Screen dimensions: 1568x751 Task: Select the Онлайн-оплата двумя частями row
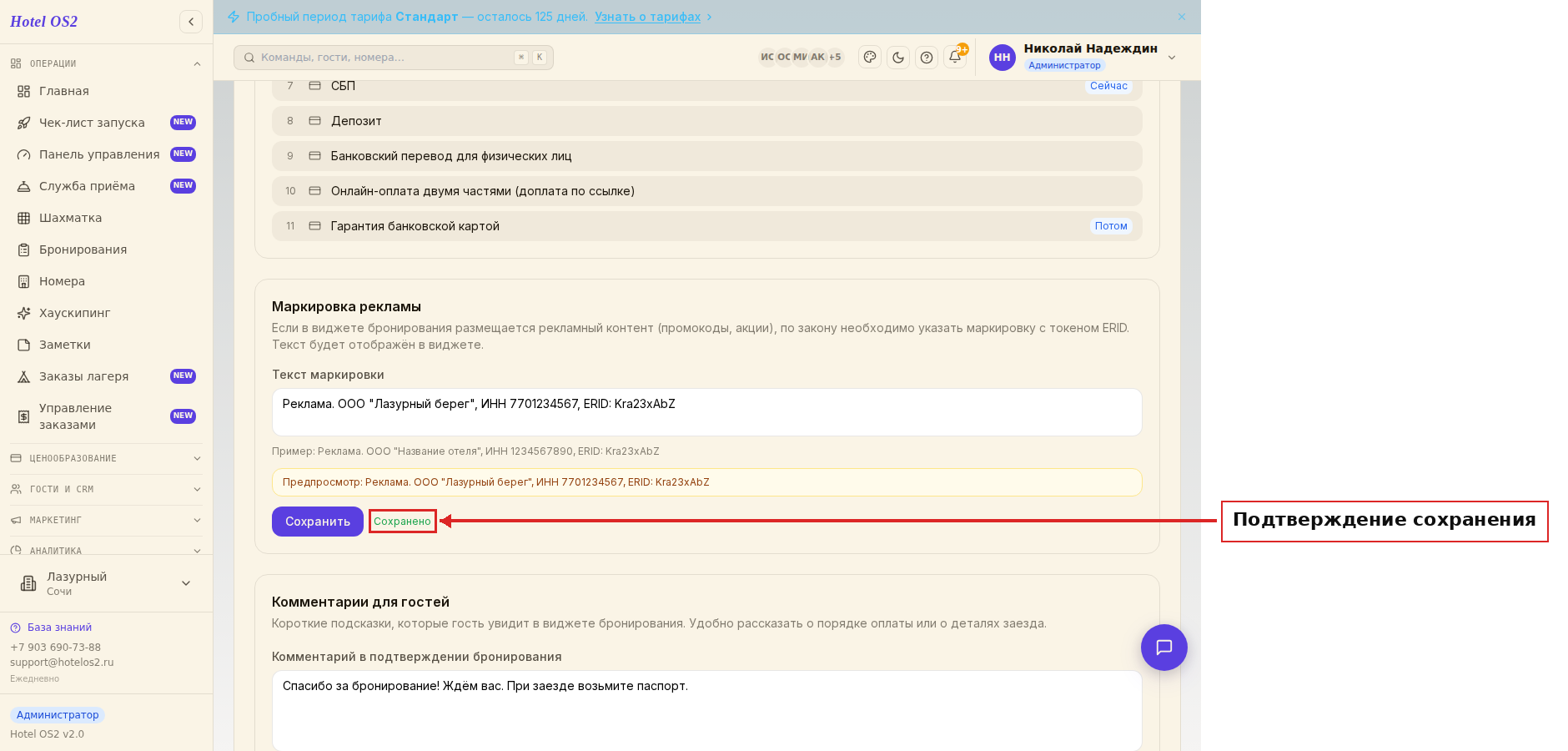point(707,191)
